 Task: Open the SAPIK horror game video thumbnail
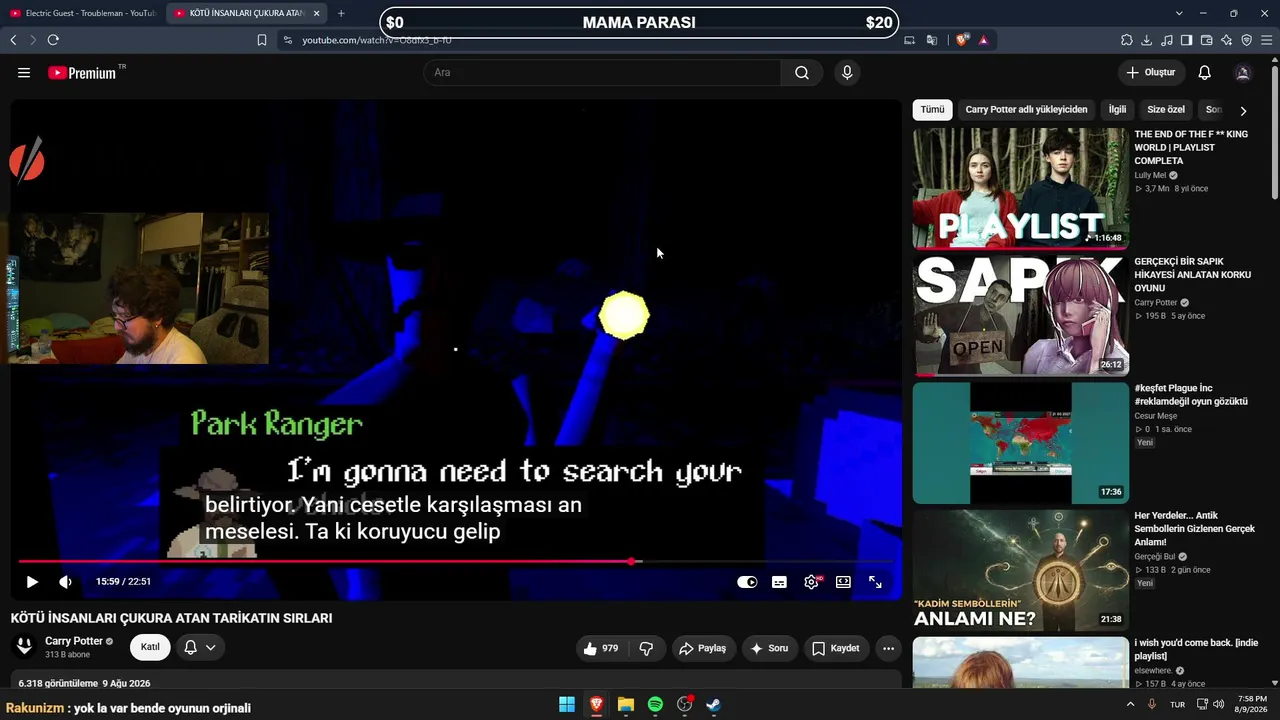coord(1020,315)
